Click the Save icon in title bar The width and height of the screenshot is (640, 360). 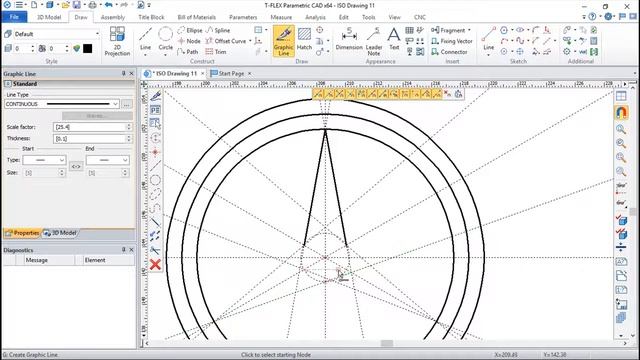click(x=77, y=5)
